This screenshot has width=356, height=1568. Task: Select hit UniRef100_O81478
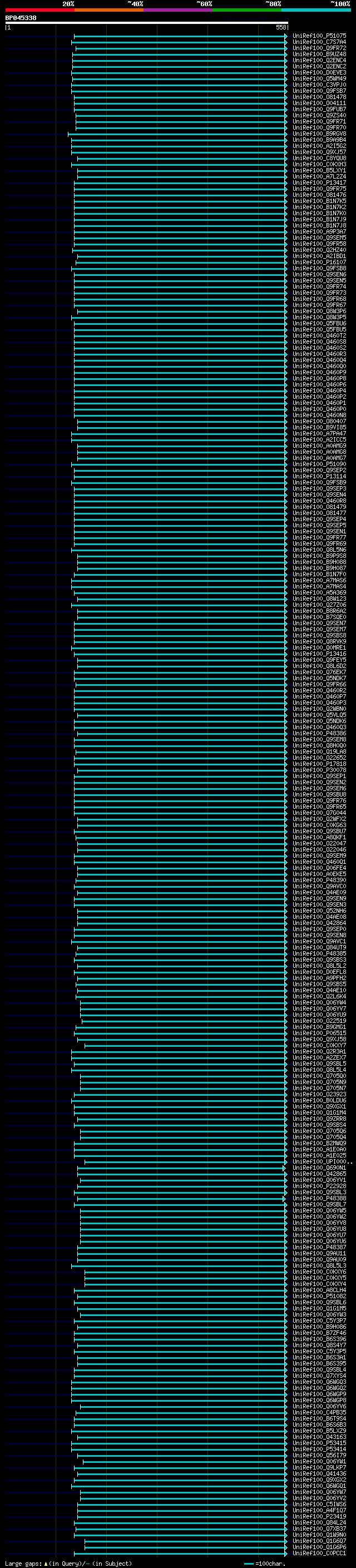[x=319, y=97]
